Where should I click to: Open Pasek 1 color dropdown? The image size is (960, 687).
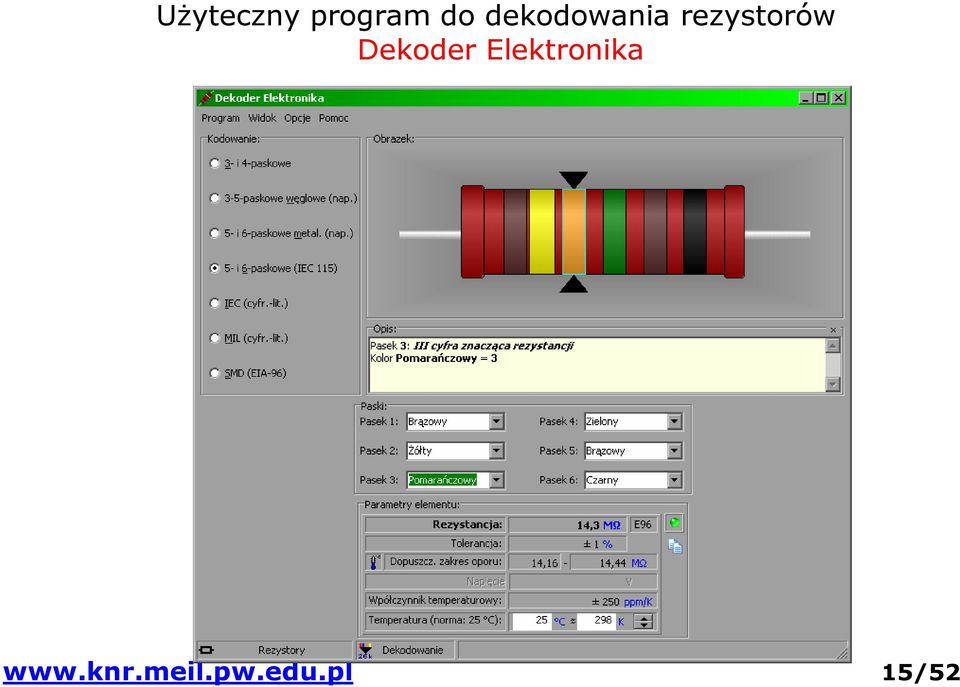point(497,421)
